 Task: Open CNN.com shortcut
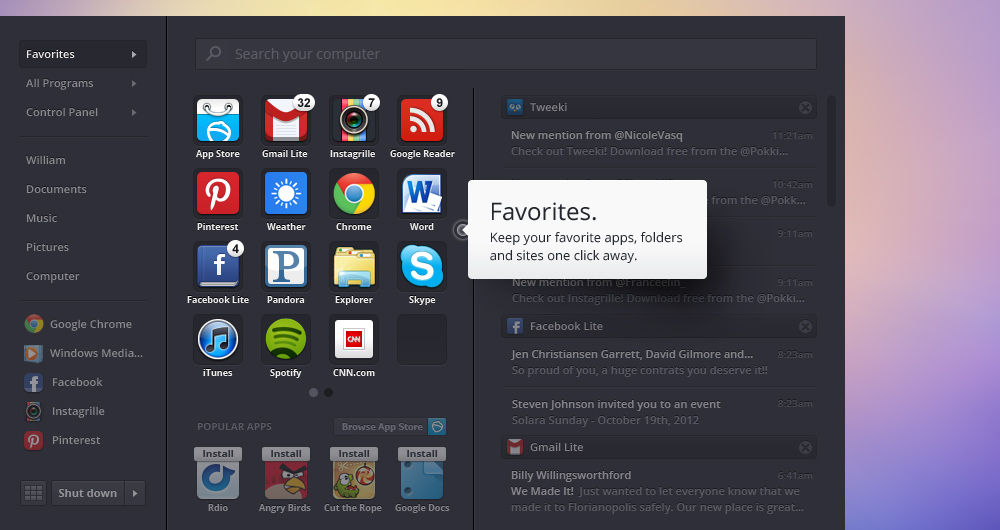coord(353,339)
